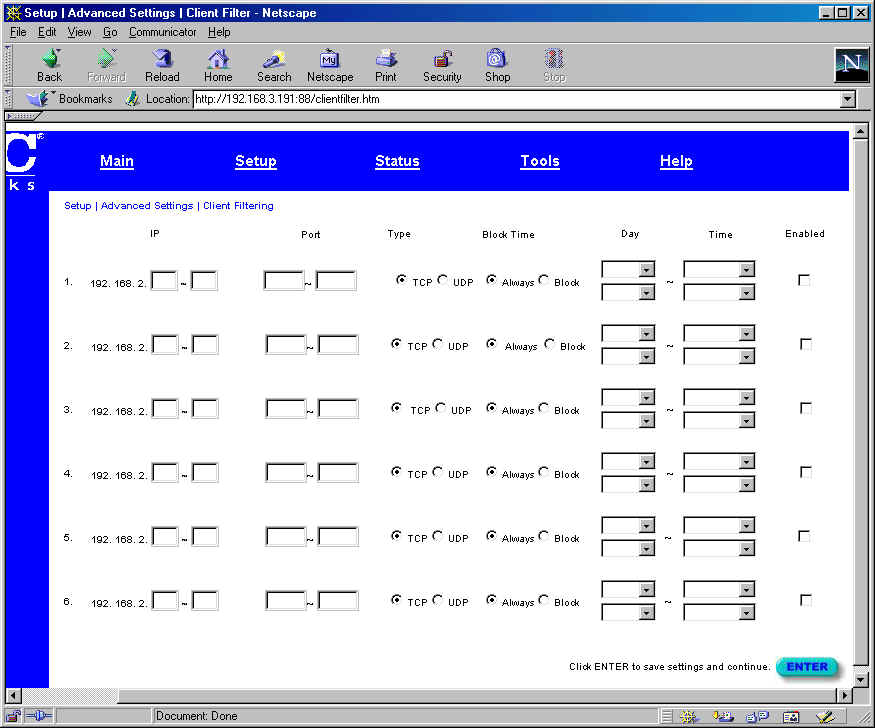Expand the Location URL history dropdown
Image resolution: width=875 pixels, height=728 pixels.
848,99
